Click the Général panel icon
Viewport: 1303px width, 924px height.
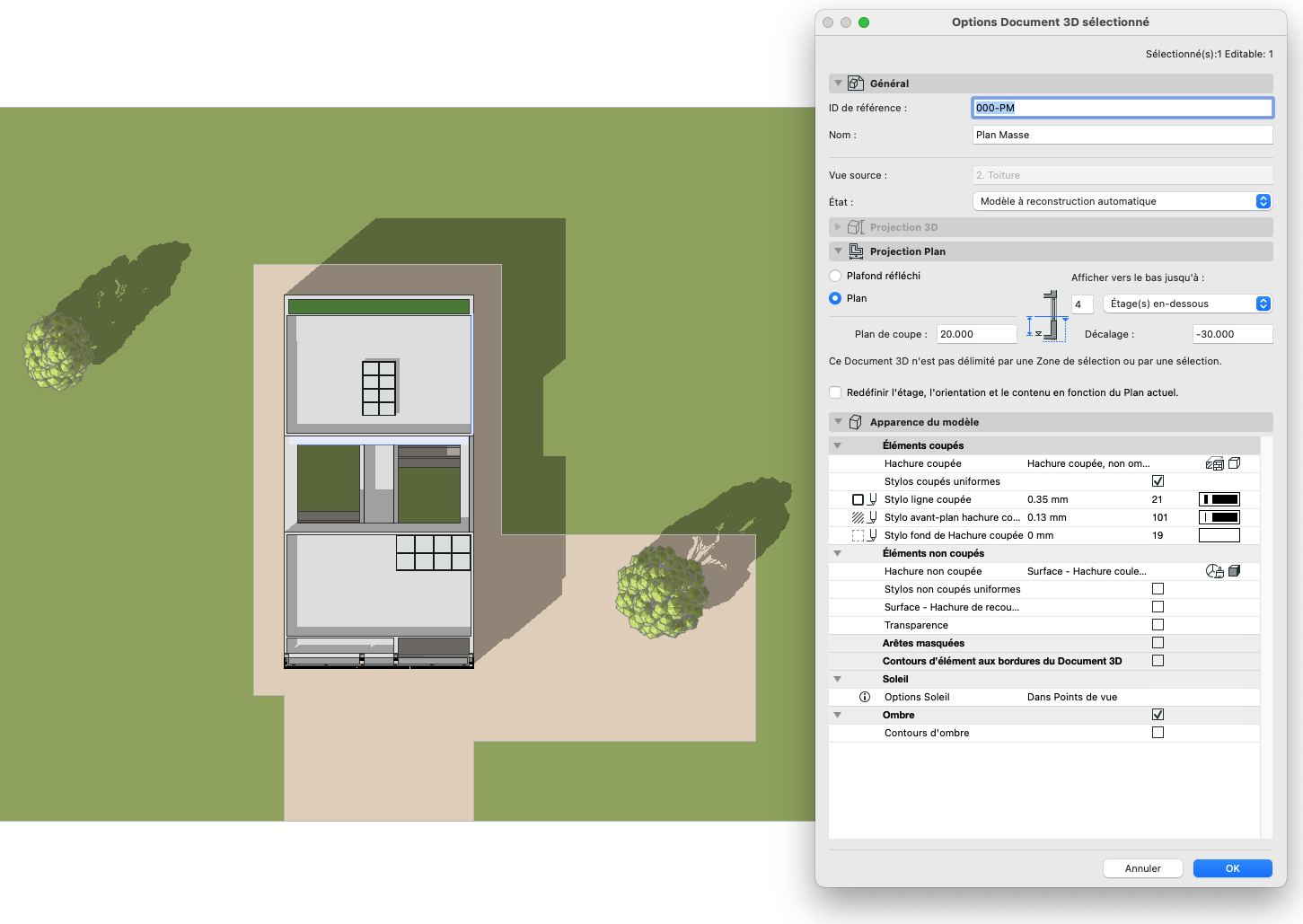[x=856, y=84]
